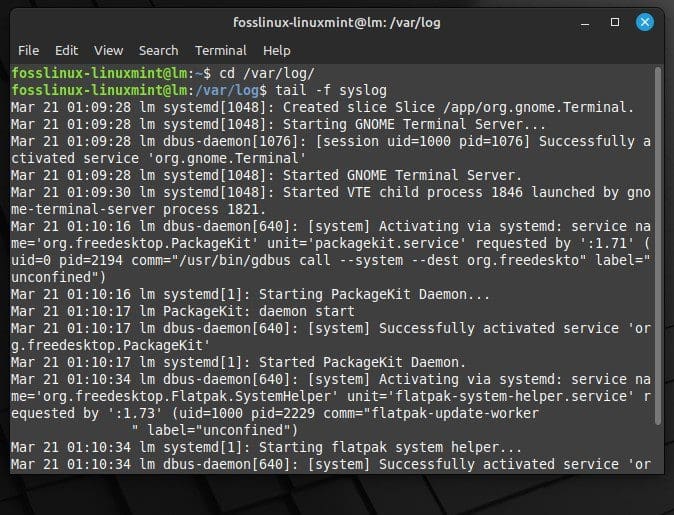Click text '[session uid=1000 pid=1076]'

tap(423, 141)
